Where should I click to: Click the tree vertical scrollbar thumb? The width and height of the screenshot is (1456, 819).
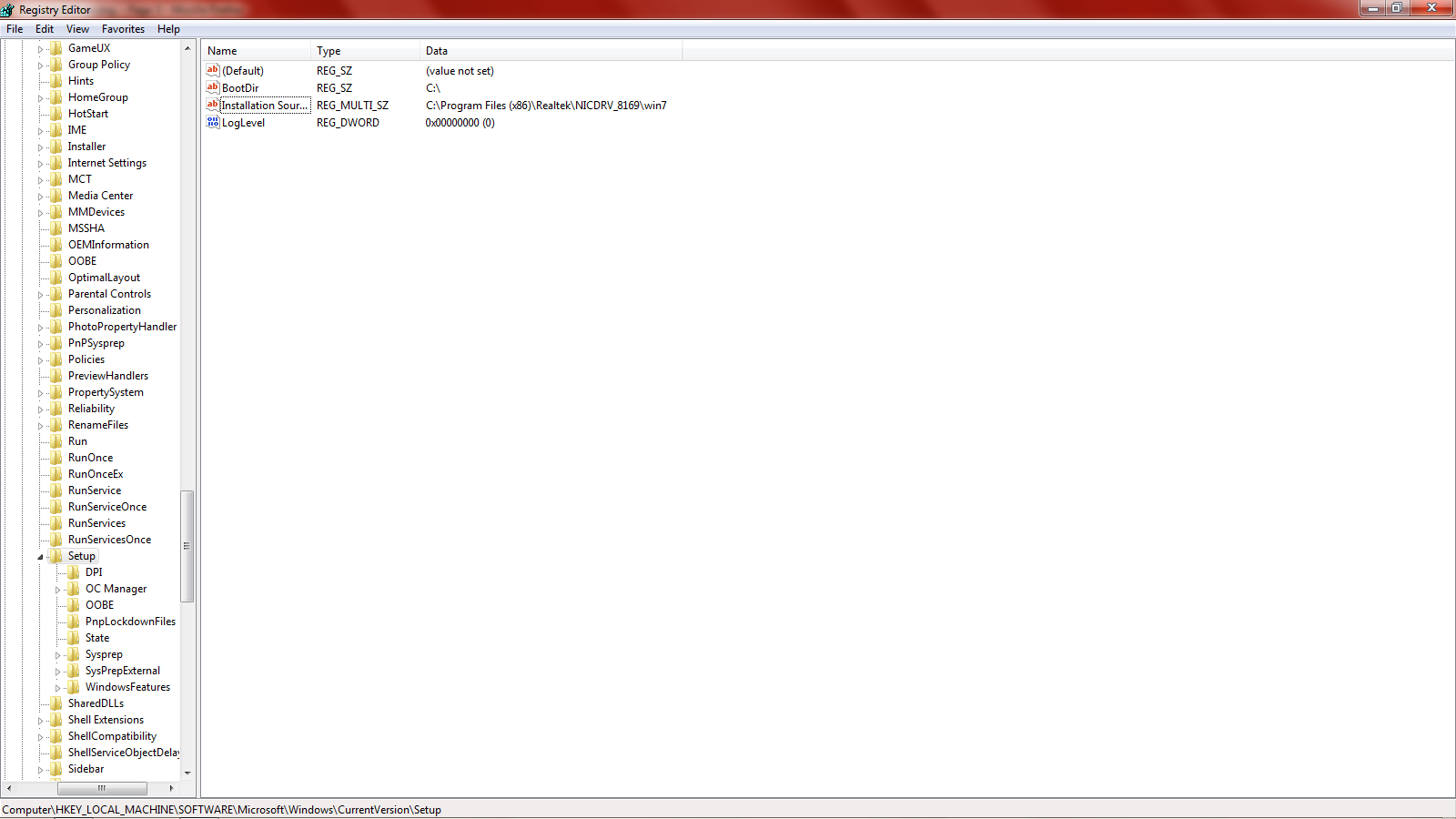click(187, 546)
